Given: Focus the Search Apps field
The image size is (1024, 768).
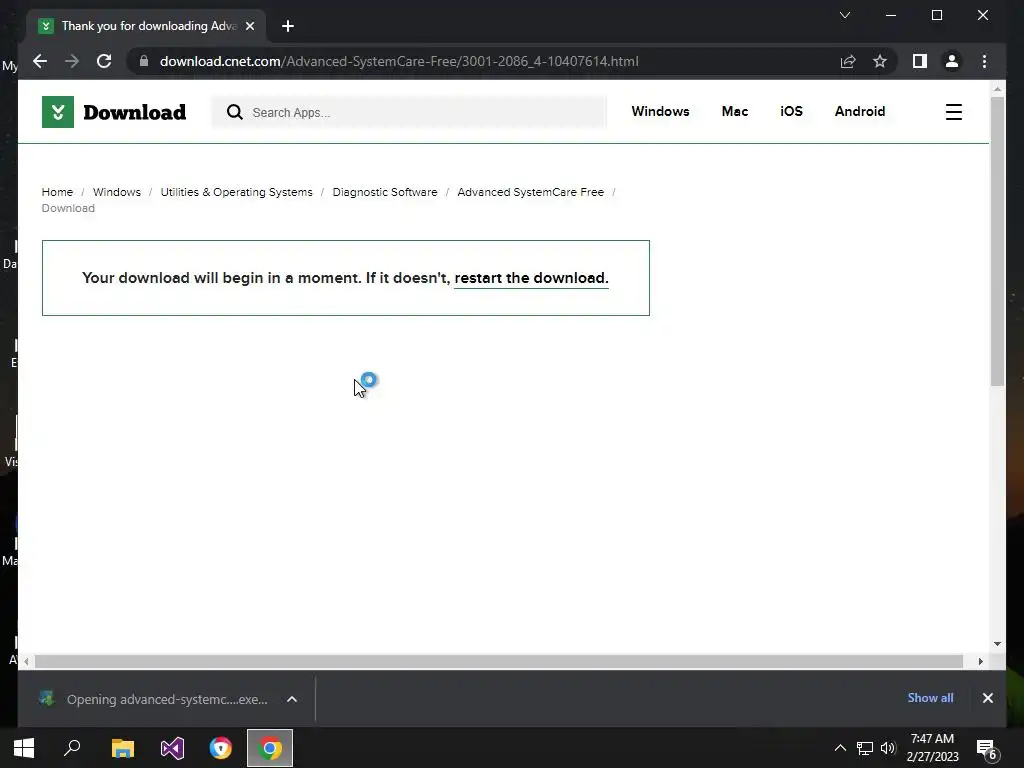Looking at the screenshot, I should click(x=409, y=112).
